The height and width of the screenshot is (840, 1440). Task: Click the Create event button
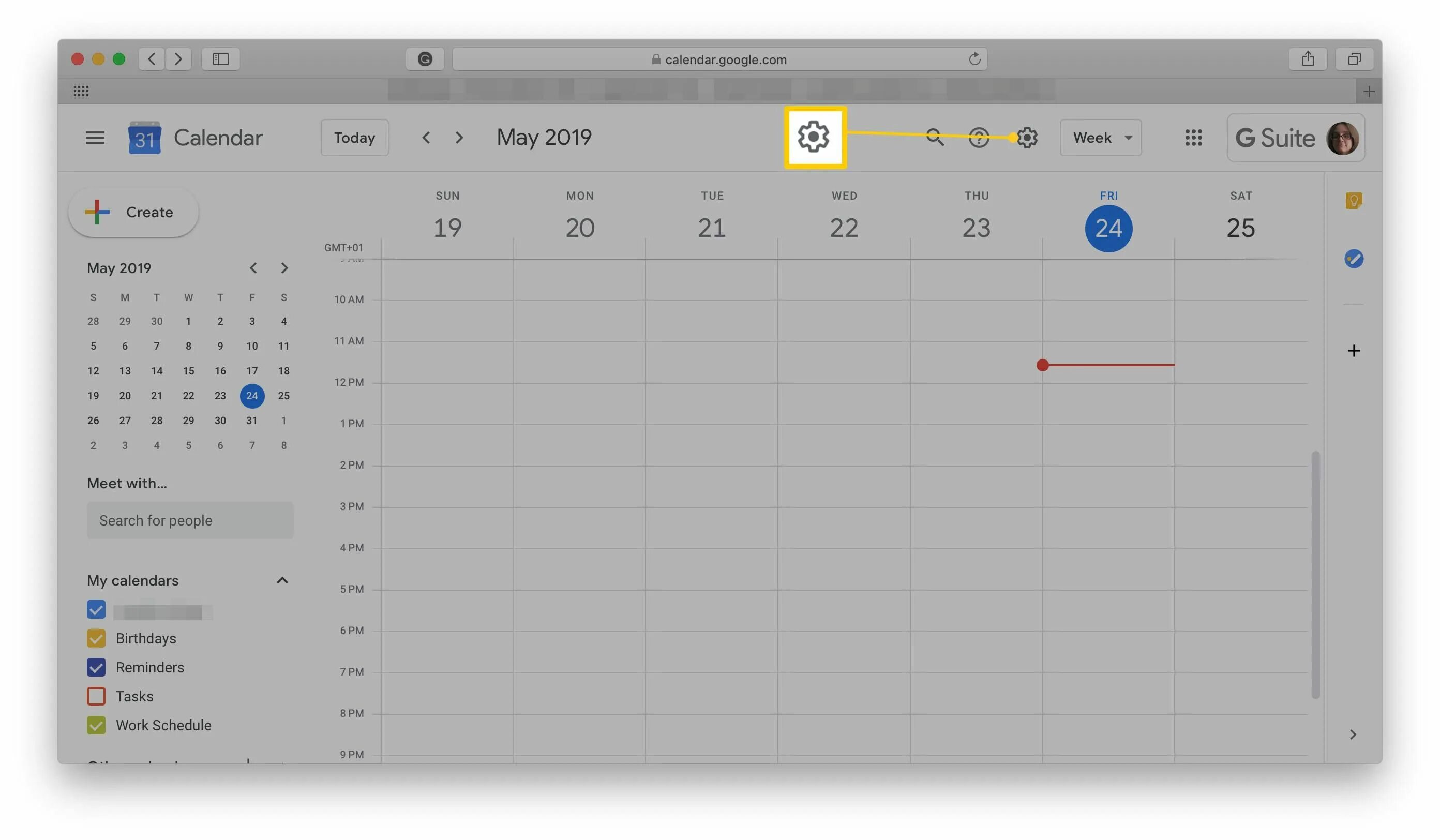[x=133, y=213]
